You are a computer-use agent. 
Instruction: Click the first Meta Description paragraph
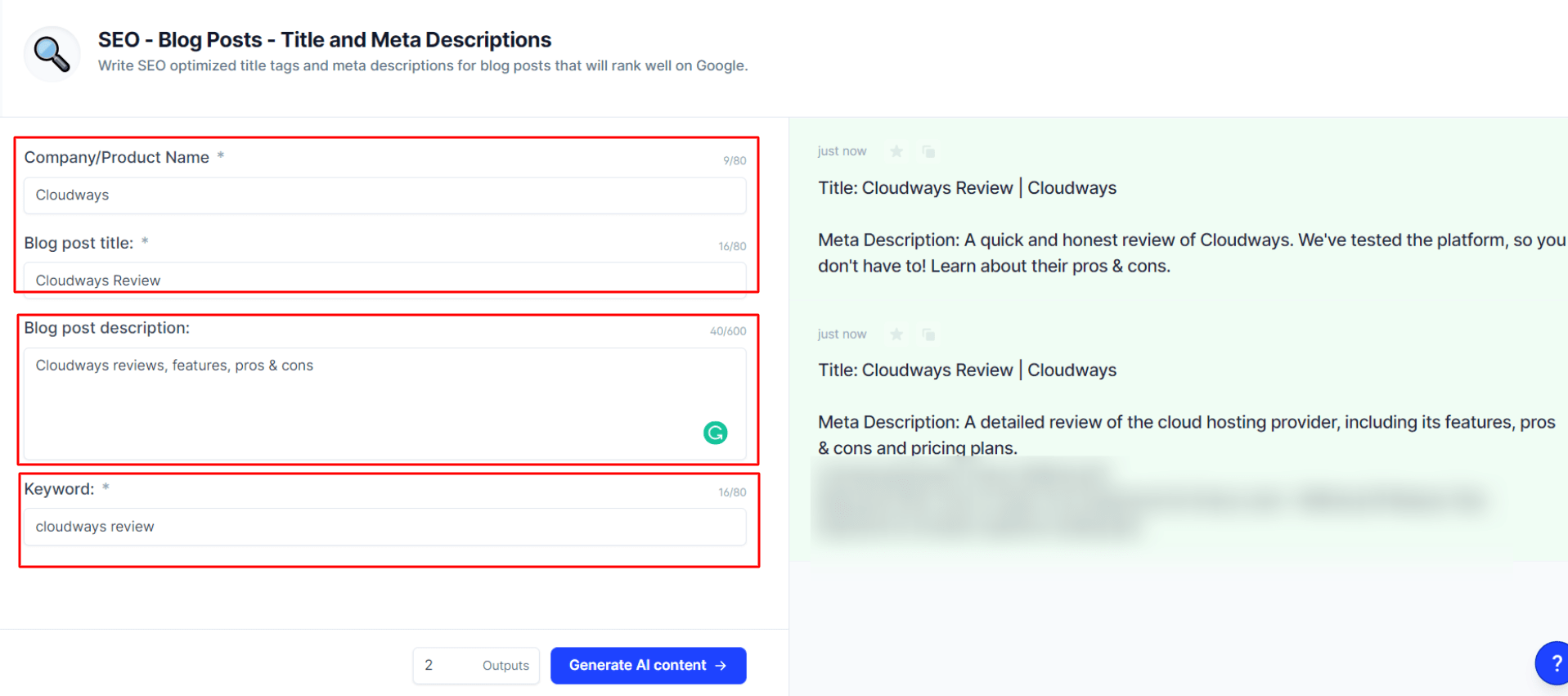click(x=1192, y=253)
